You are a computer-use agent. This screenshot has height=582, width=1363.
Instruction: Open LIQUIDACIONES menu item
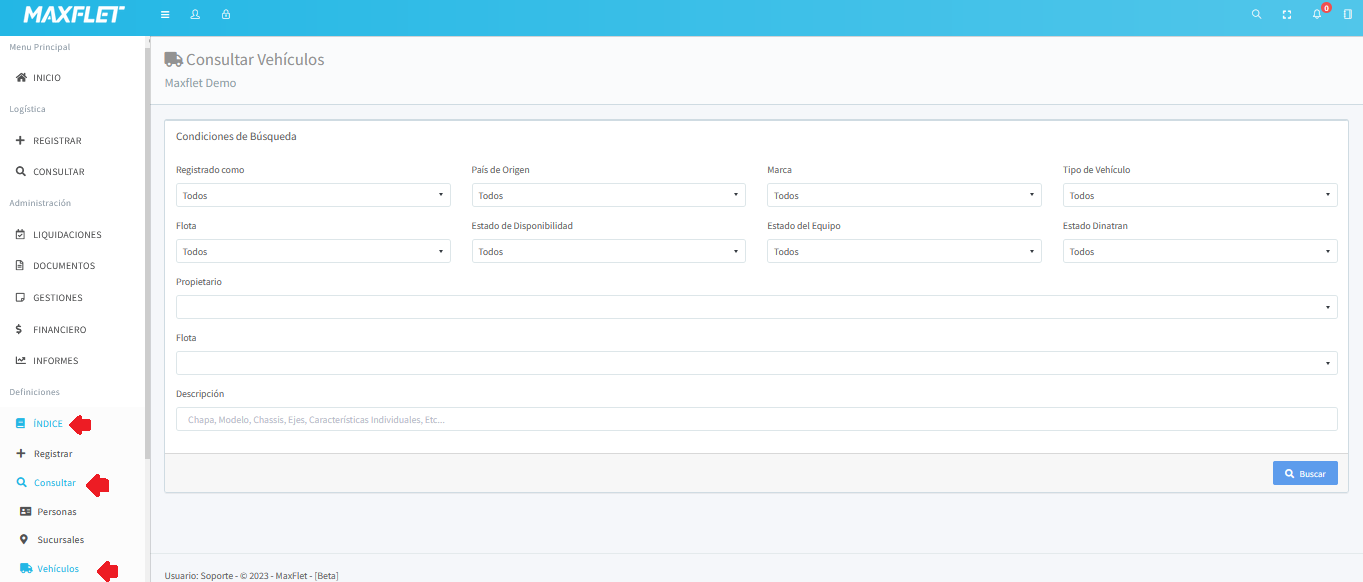pyautogui.click(x=66, y=235)
